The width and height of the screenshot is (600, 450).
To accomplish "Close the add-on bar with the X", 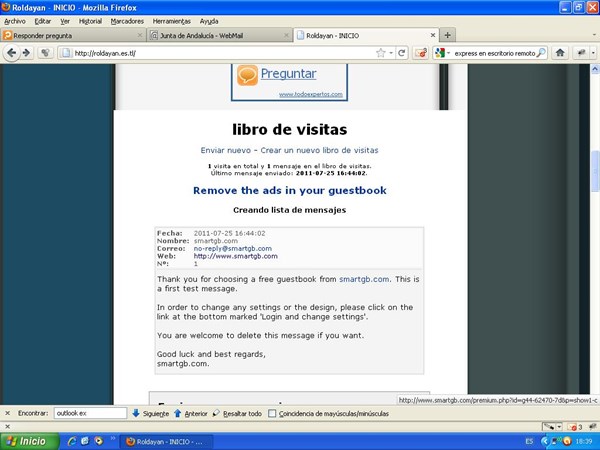I will point(7,426).
